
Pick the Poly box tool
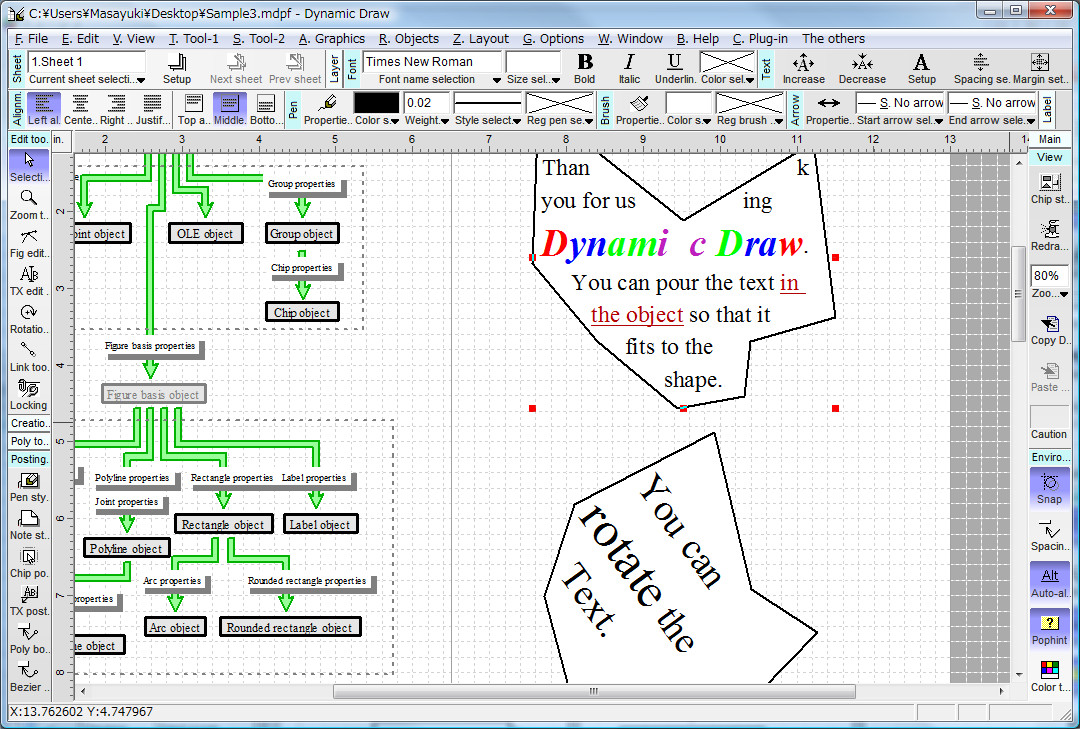29,639
